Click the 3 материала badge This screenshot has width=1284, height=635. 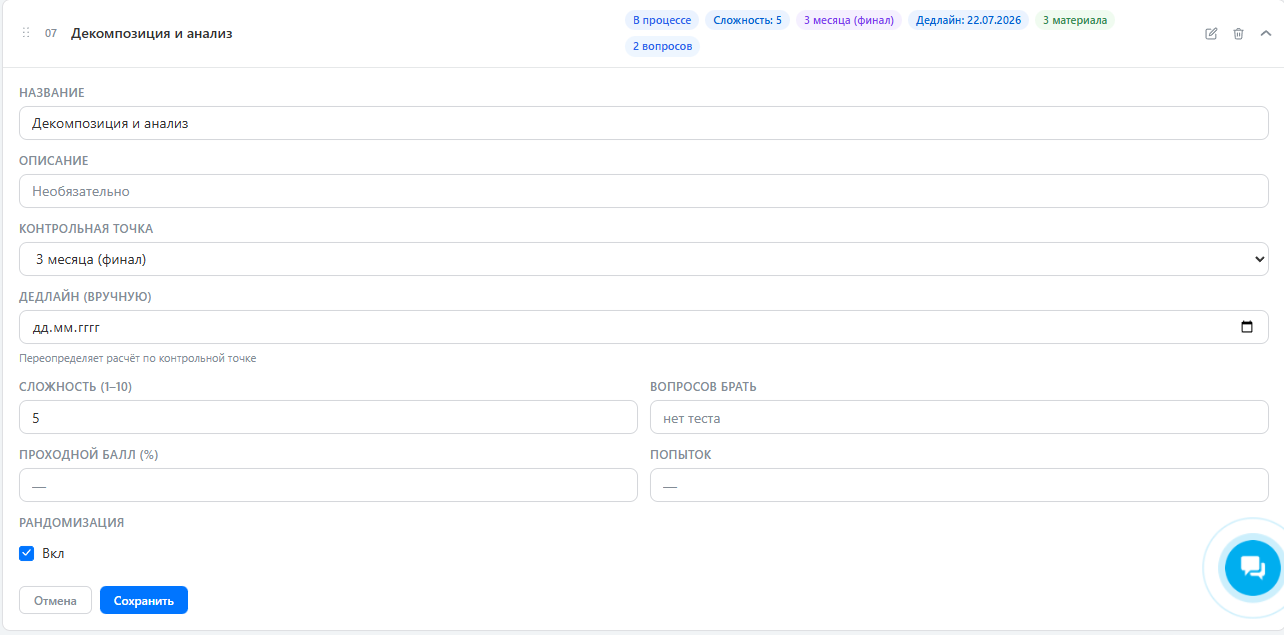tap(1074, 20)
